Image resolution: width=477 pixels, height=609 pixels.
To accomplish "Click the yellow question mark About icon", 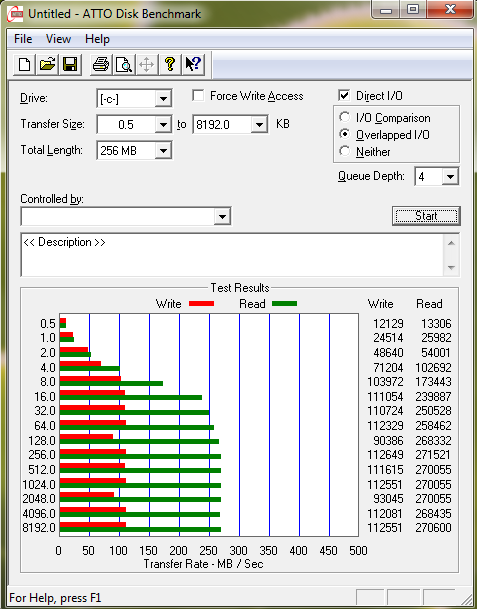I will click(x=170, y=64).
